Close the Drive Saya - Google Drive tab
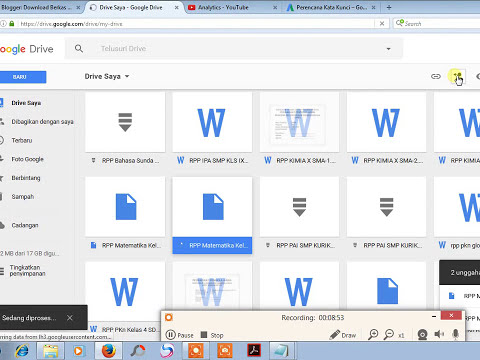Viewport: 480px width, 360px height. point(177,7)
